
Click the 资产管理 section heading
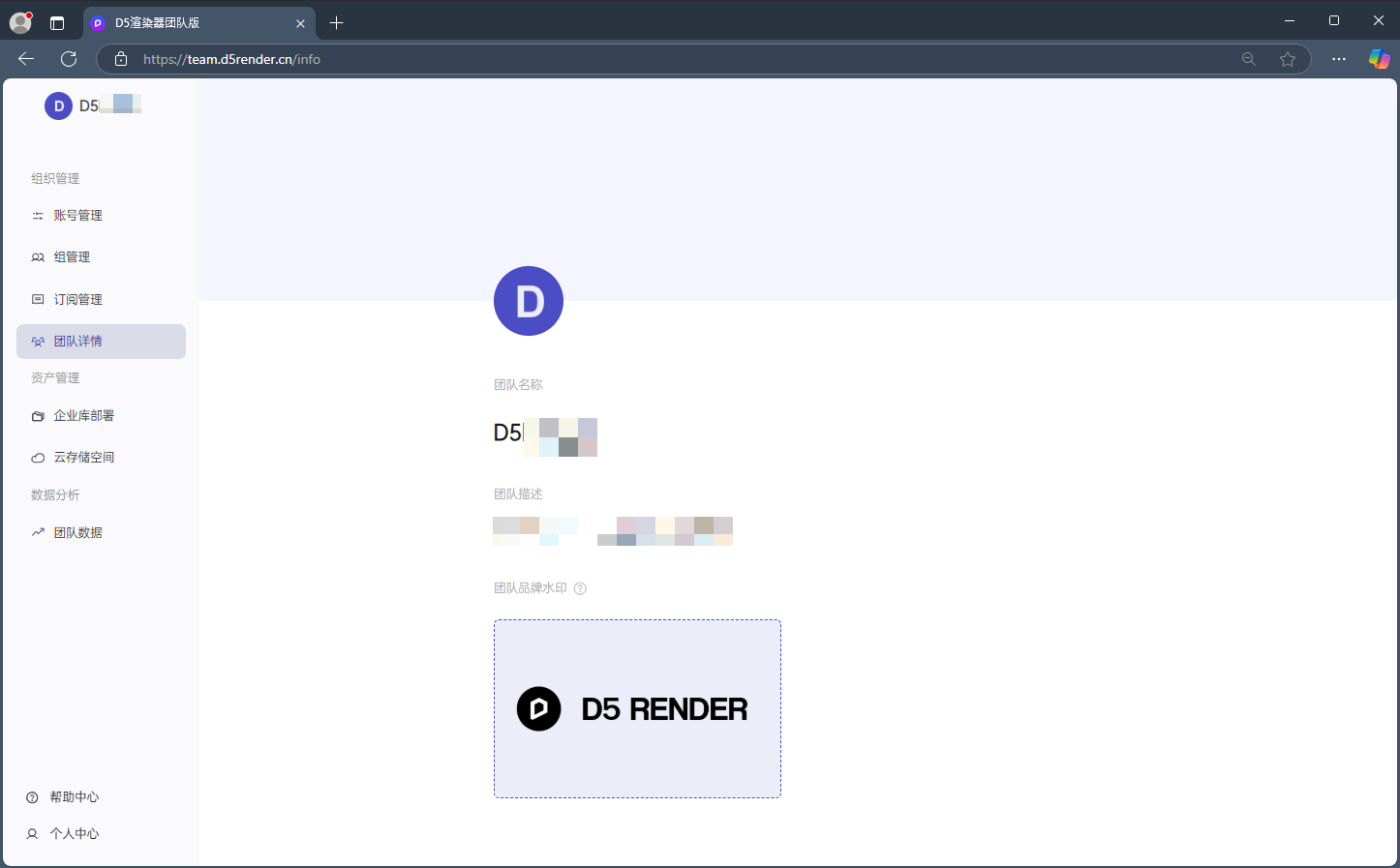(x=55, y=378)
